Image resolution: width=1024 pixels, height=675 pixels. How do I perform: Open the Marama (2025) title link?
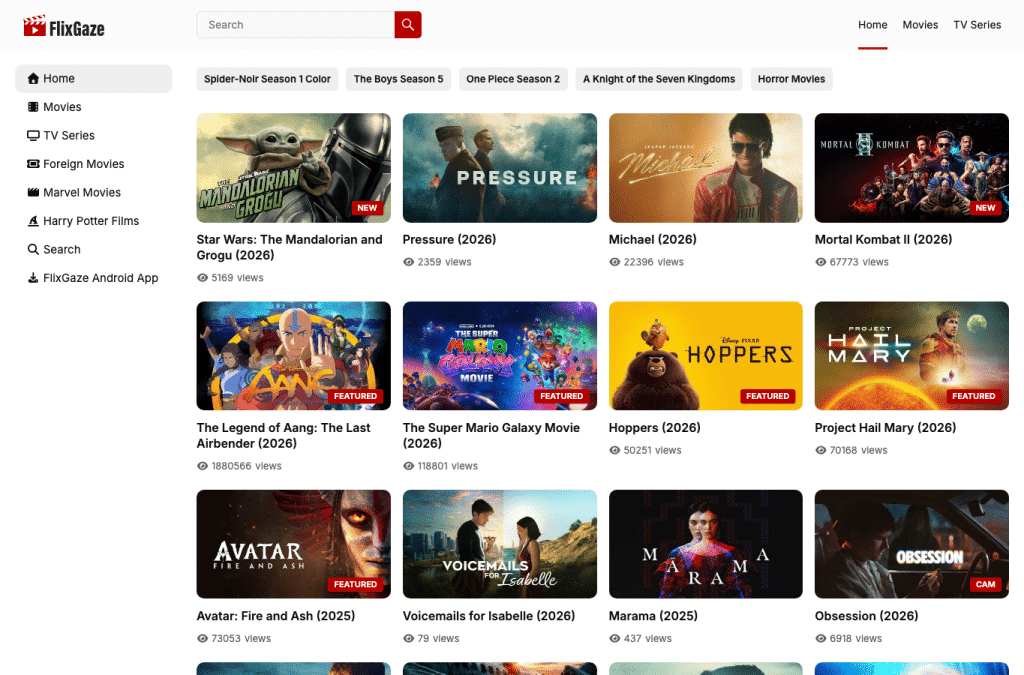tap(653, 616)
